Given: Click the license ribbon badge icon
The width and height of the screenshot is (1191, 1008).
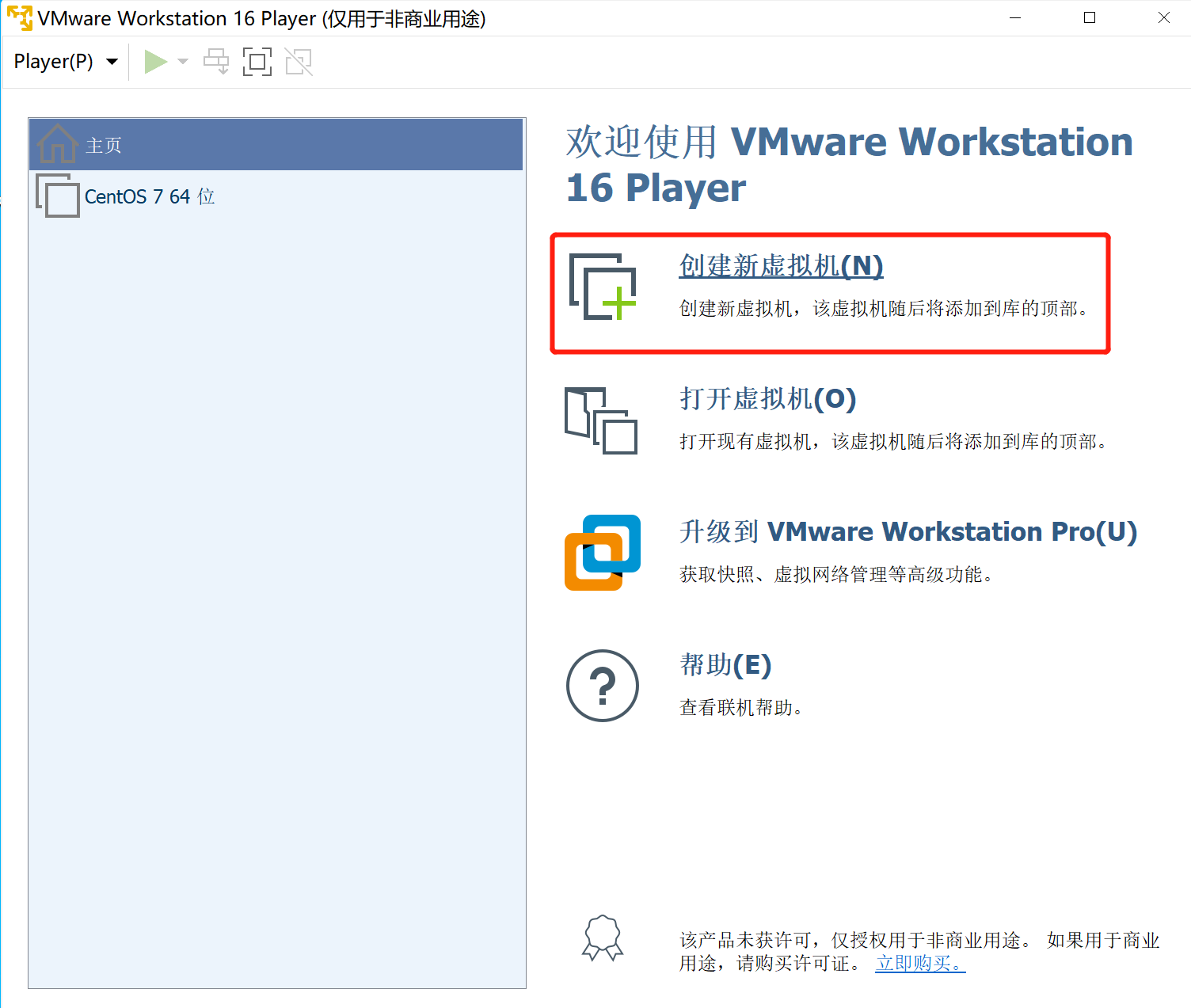Looking at the screenshot, I should [603, 938].
